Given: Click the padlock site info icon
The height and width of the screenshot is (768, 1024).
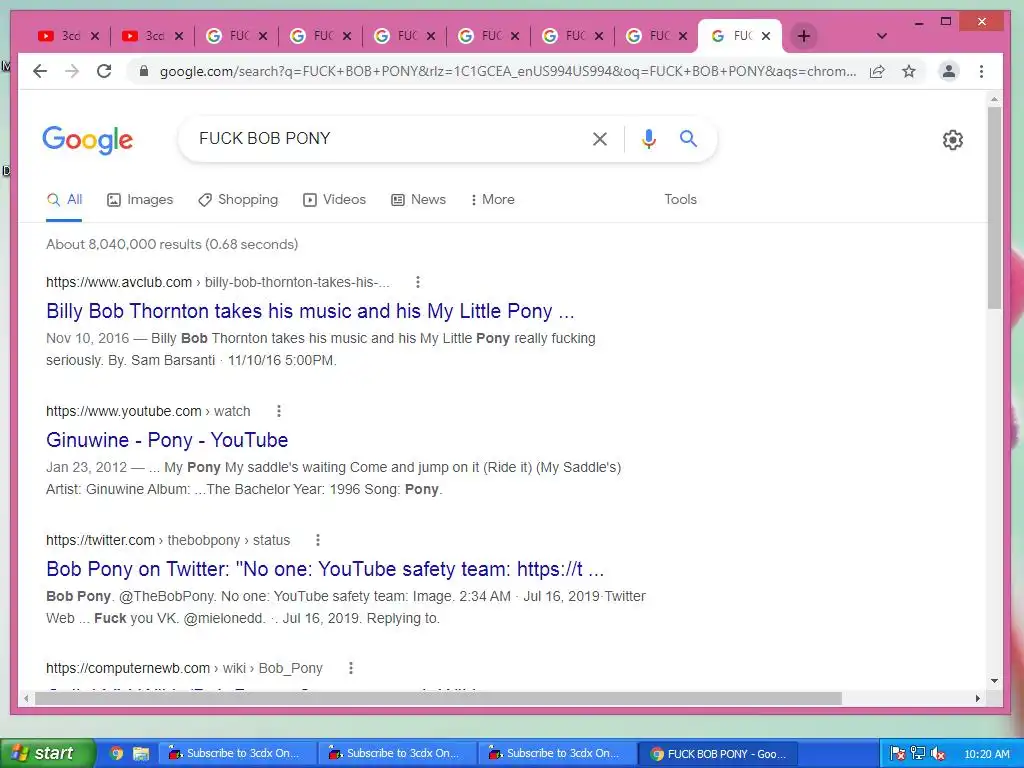Looking at the screenshot, I should [x=144, y=71].
